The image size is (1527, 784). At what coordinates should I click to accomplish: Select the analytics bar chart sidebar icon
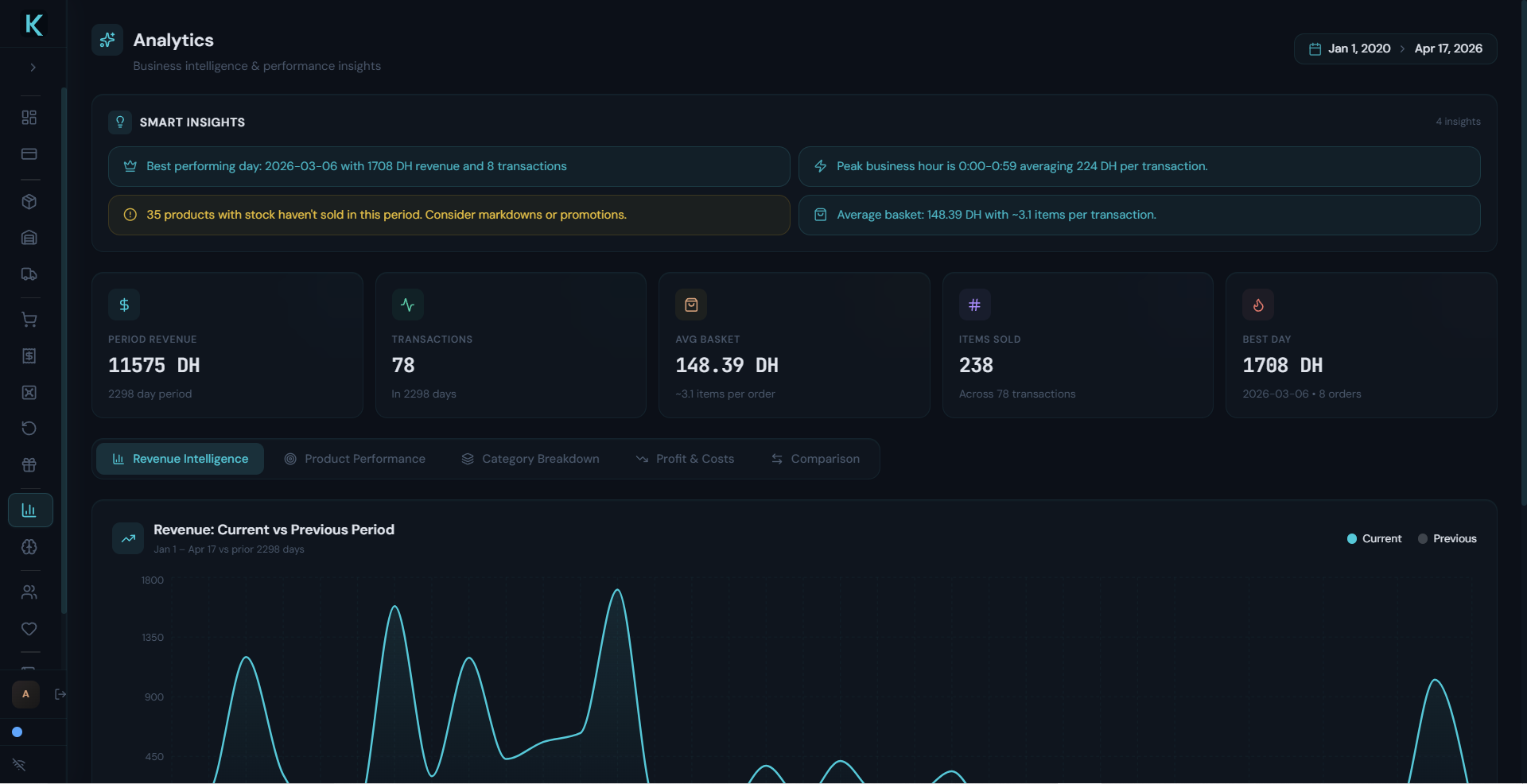[29, 510]
